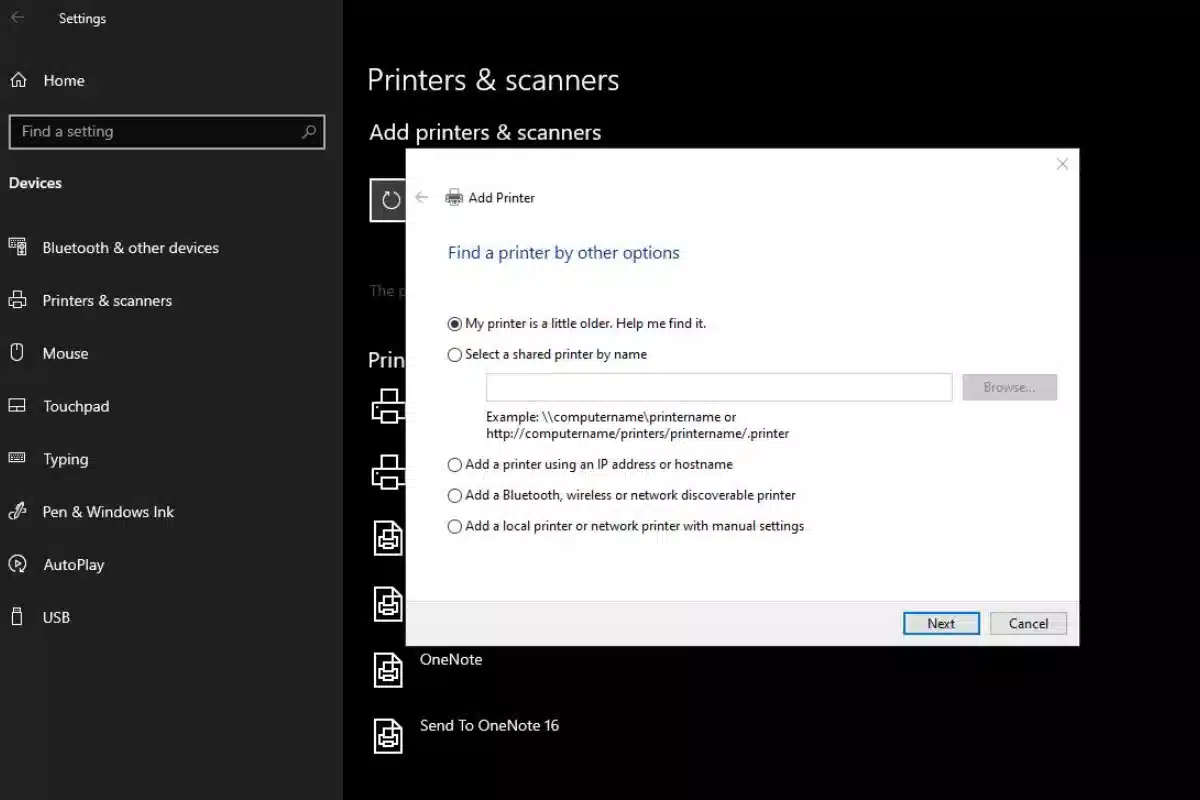Click the Pen & Windows Ink icon
Viewport: 1200px width, 800px height.
[17, 511]
